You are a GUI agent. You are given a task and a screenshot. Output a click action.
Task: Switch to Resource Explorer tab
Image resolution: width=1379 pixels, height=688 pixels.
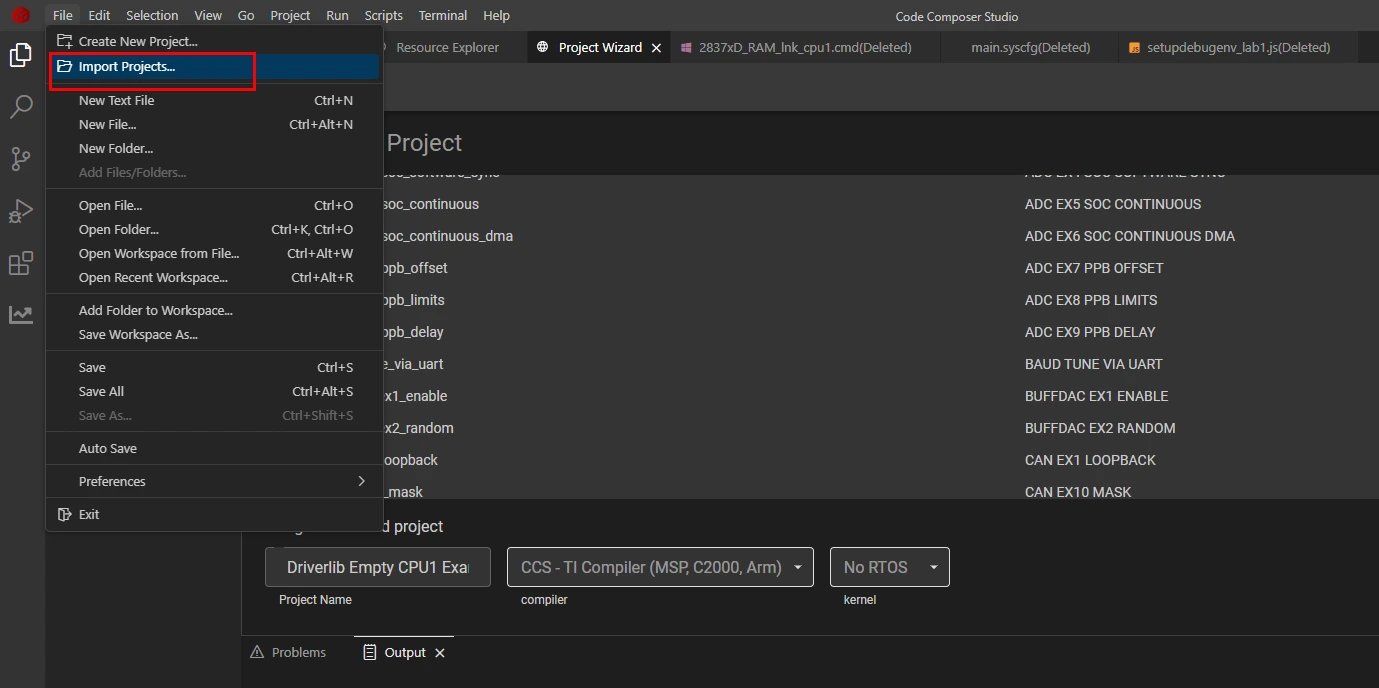pyautogui.click(x=447, y=47)
